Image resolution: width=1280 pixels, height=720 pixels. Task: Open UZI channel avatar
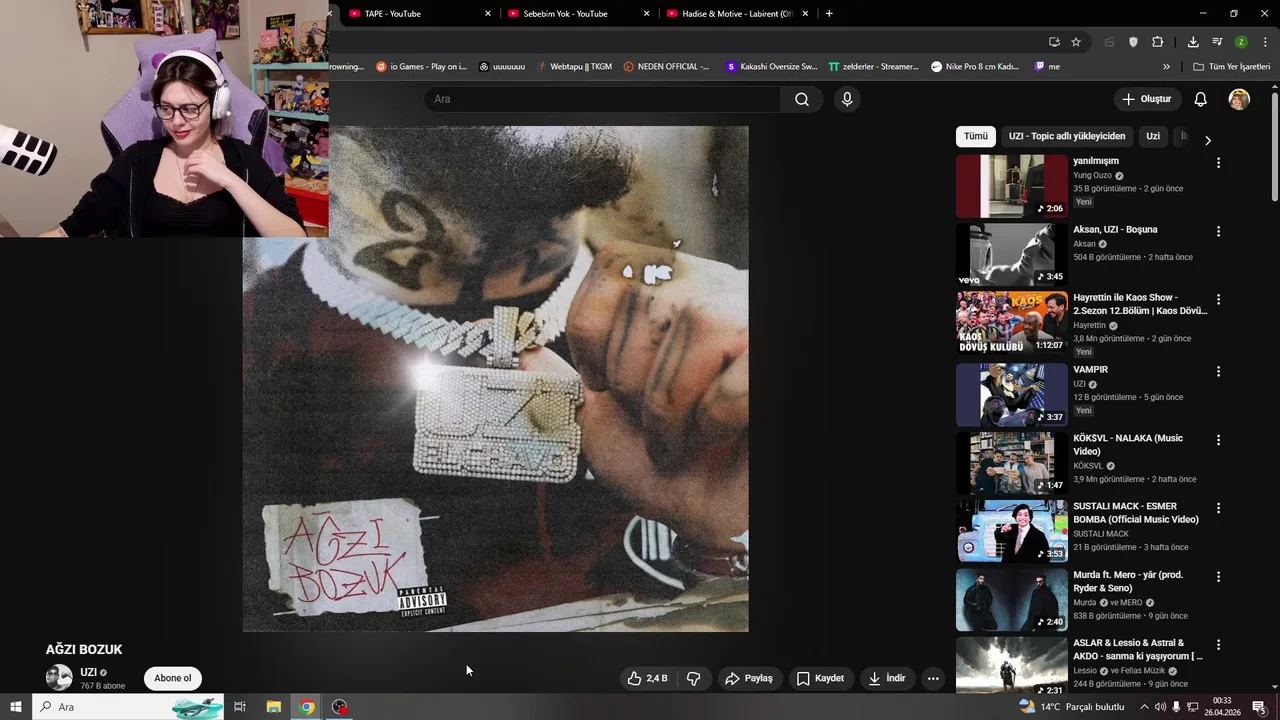[x=59, y=677]
